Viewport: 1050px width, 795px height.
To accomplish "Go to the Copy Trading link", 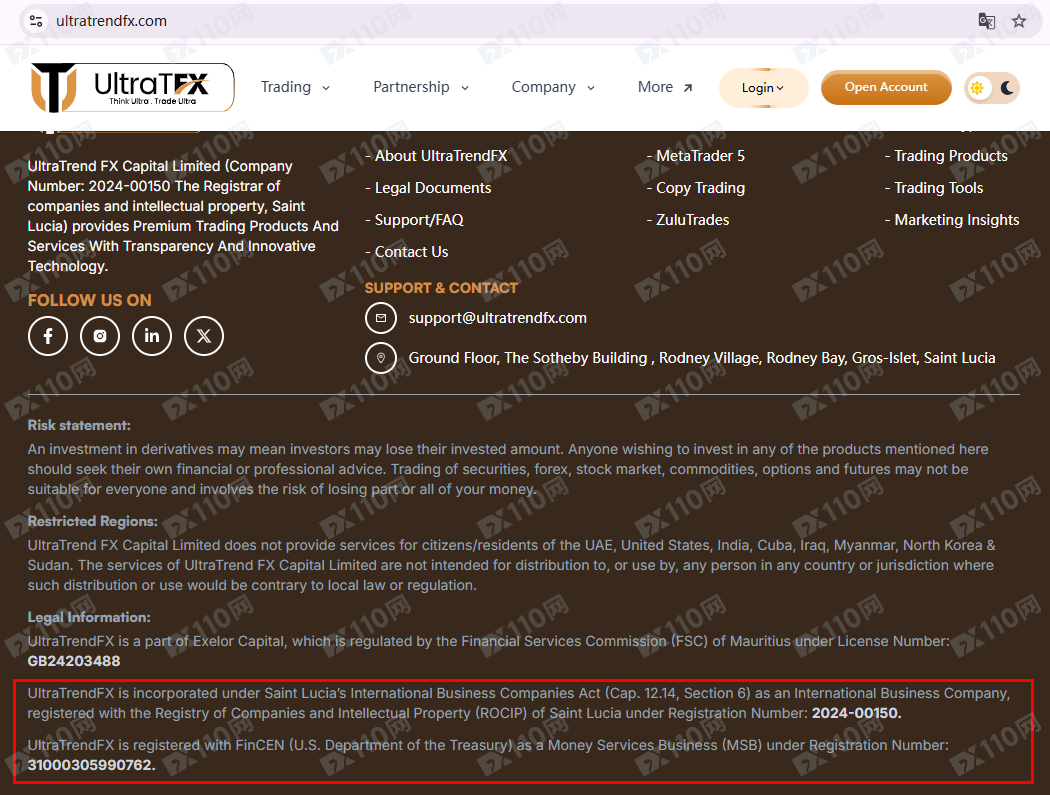I will click(700, 188).
